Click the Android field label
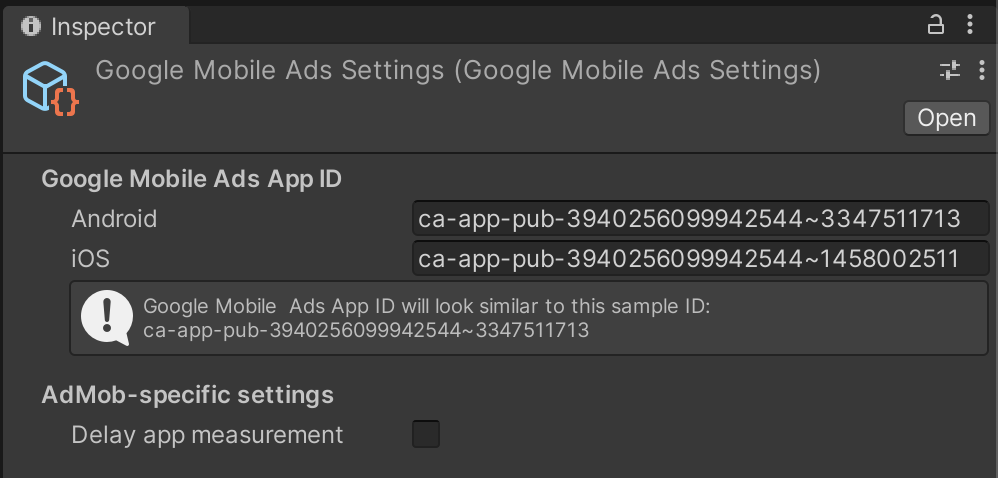 (114, 219)
